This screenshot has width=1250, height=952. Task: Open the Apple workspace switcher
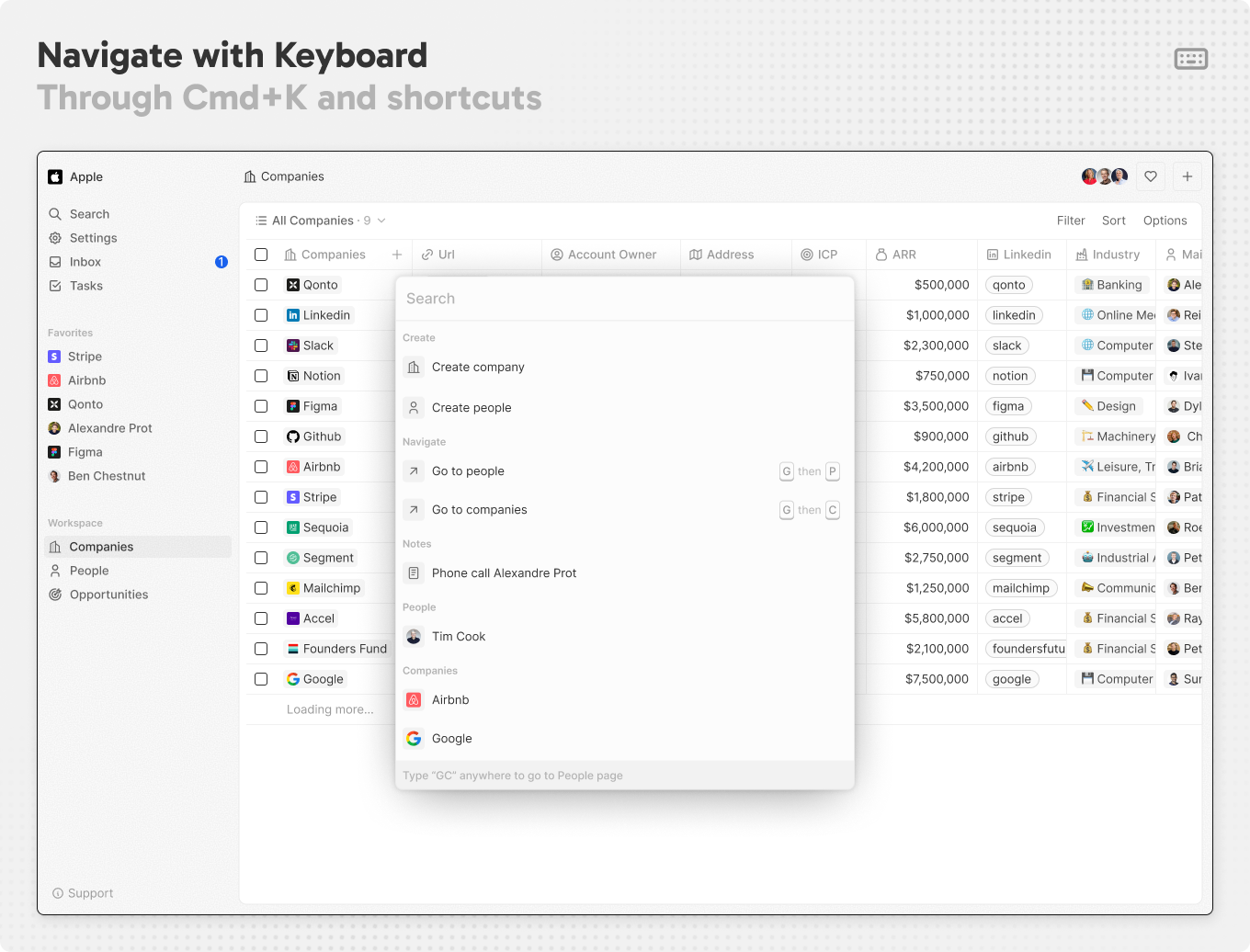coord(76,176)
